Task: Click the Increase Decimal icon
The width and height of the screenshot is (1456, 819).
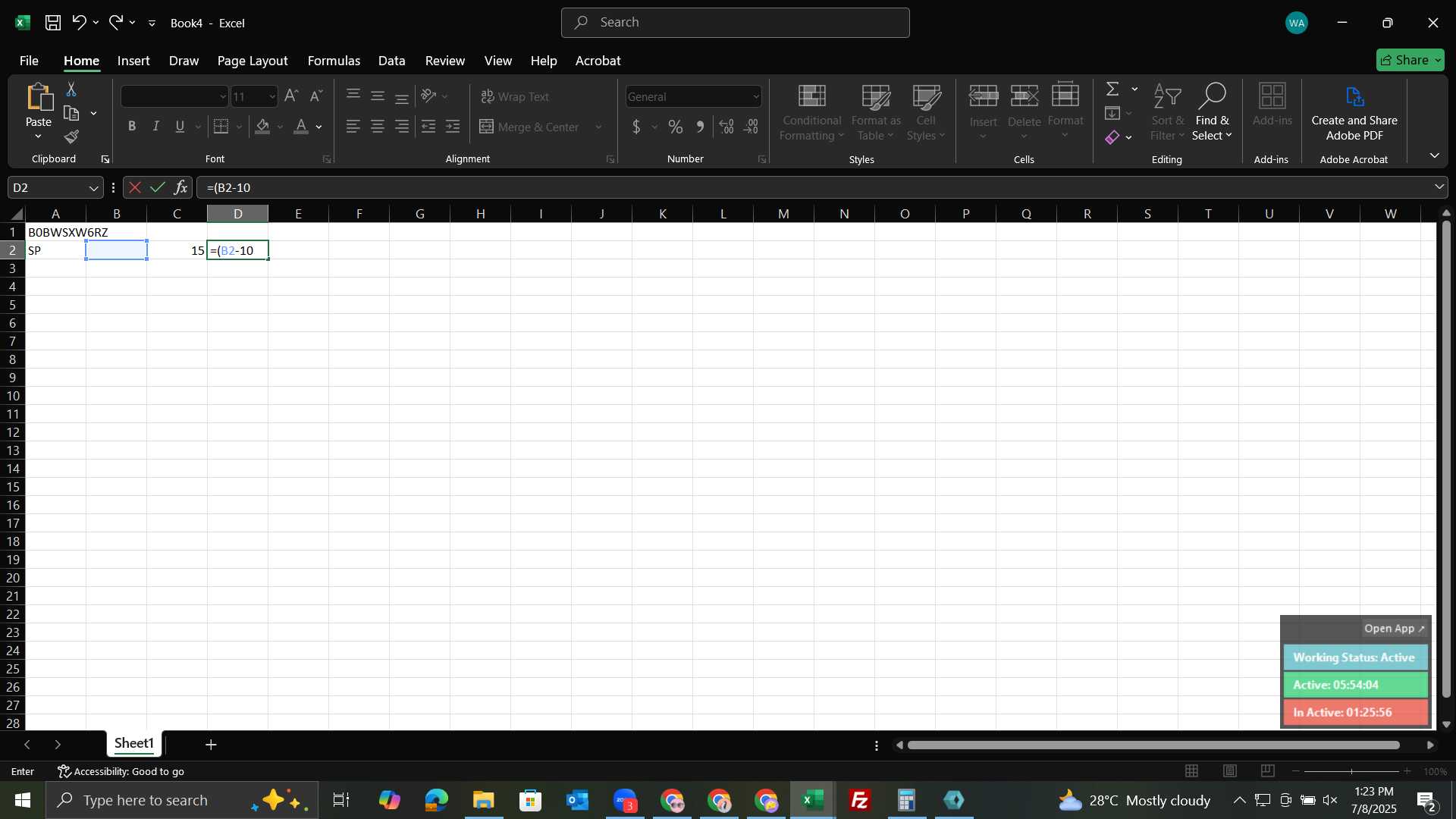Action: pos(726,127)
